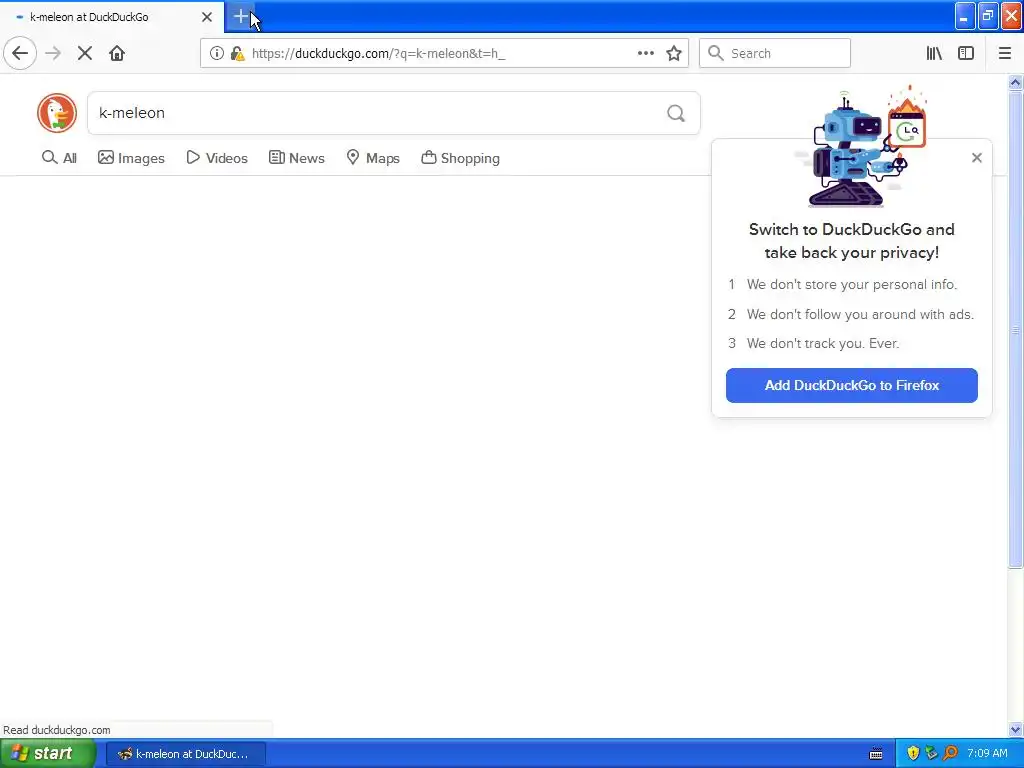Screen dimensions: 1024x768
Task: Switch to Videos results
Action: point(217,158)
